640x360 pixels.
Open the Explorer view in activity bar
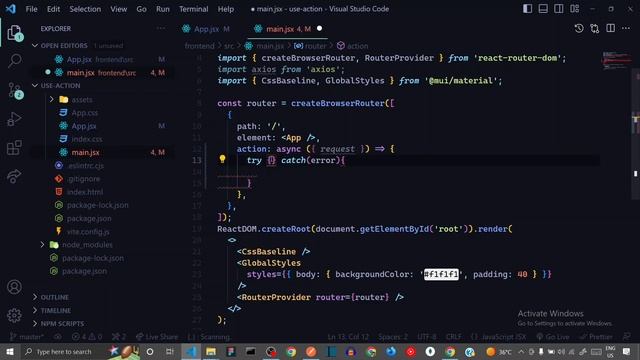click(x=15, y=33)
